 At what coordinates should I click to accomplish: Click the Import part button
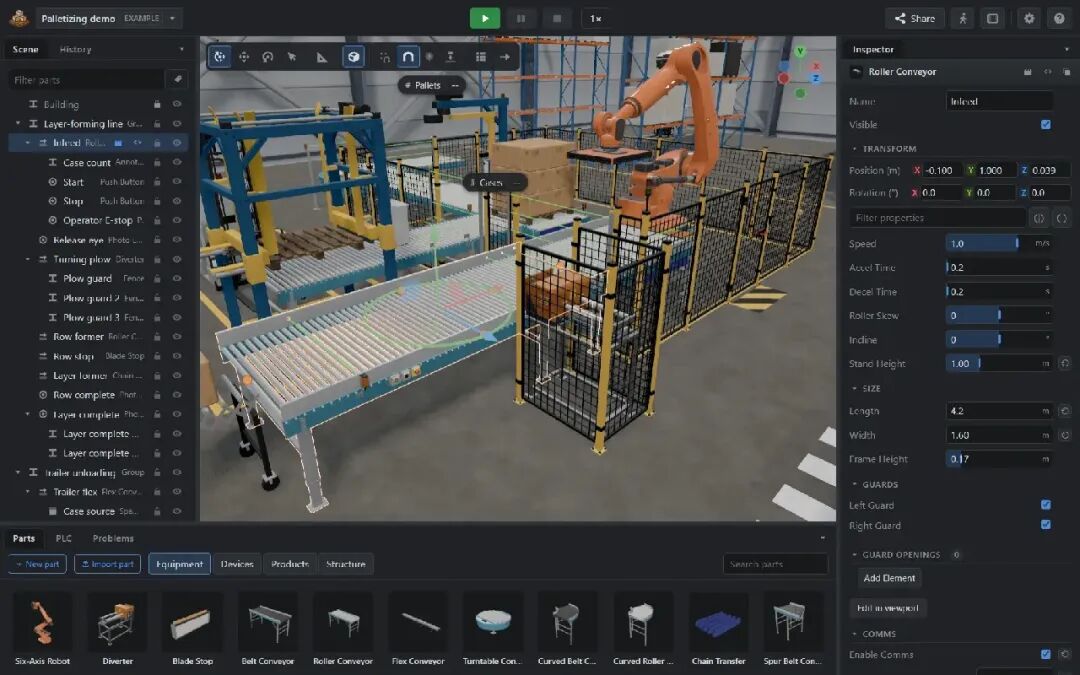(107, 564)
